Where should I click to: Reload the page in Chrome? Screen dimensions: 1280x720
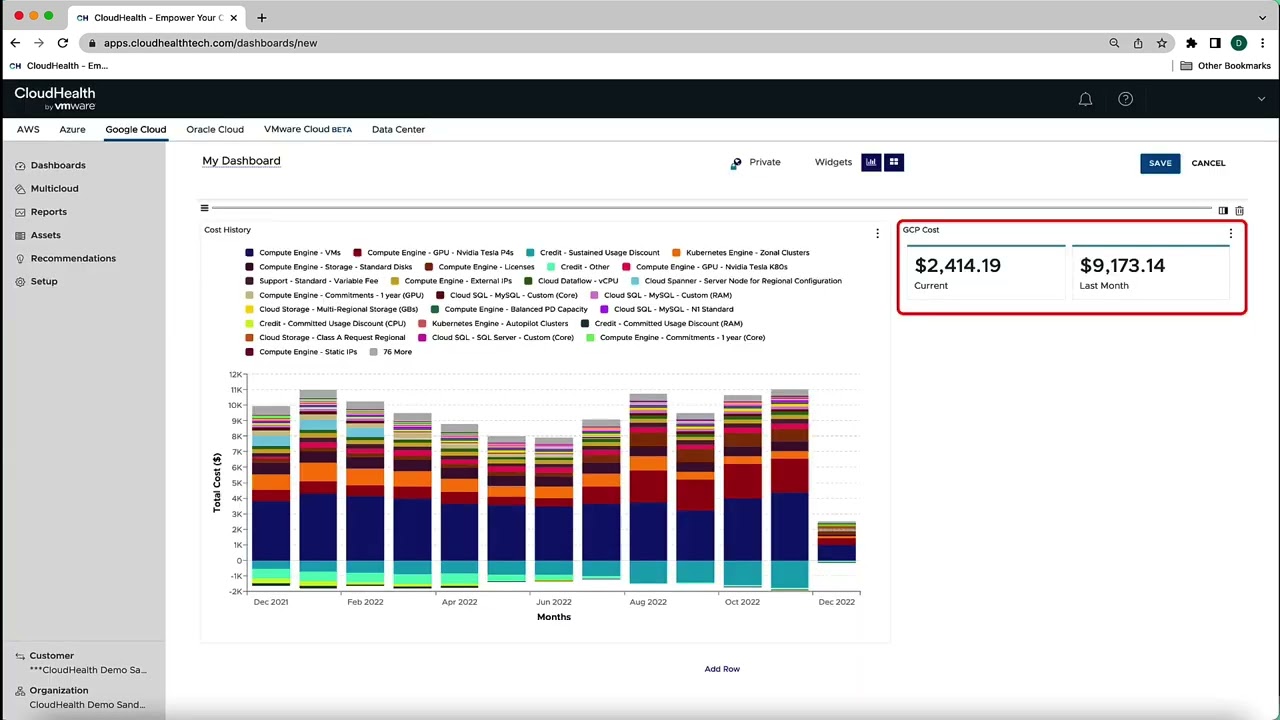(x=62, y=43)
